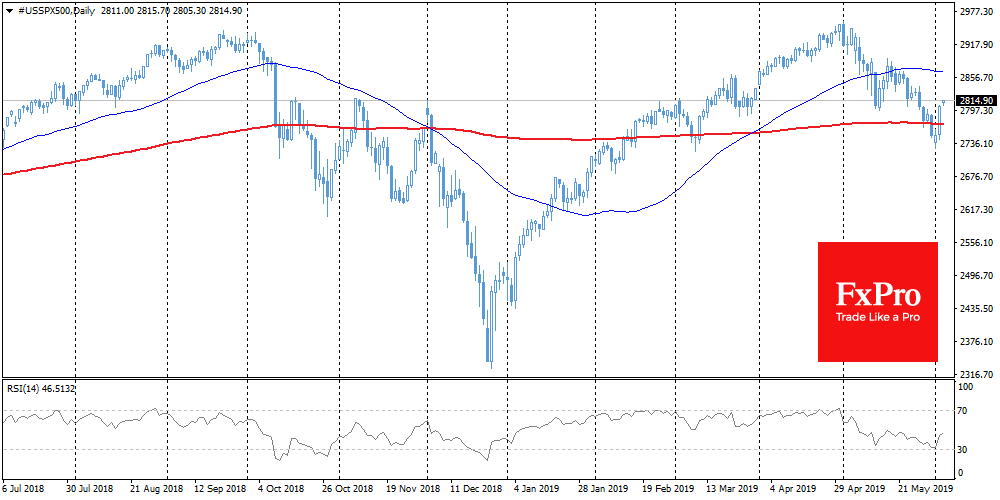
Task: Click the Trade Like a Pro tagline
Action: (877, 317)
